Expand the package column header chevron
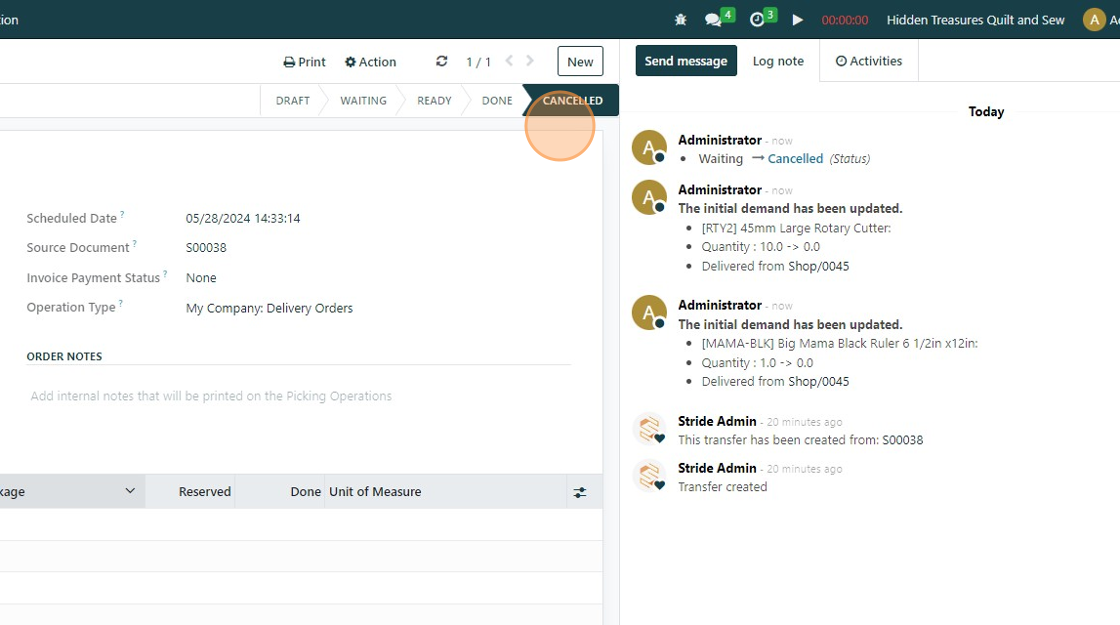 130,491
